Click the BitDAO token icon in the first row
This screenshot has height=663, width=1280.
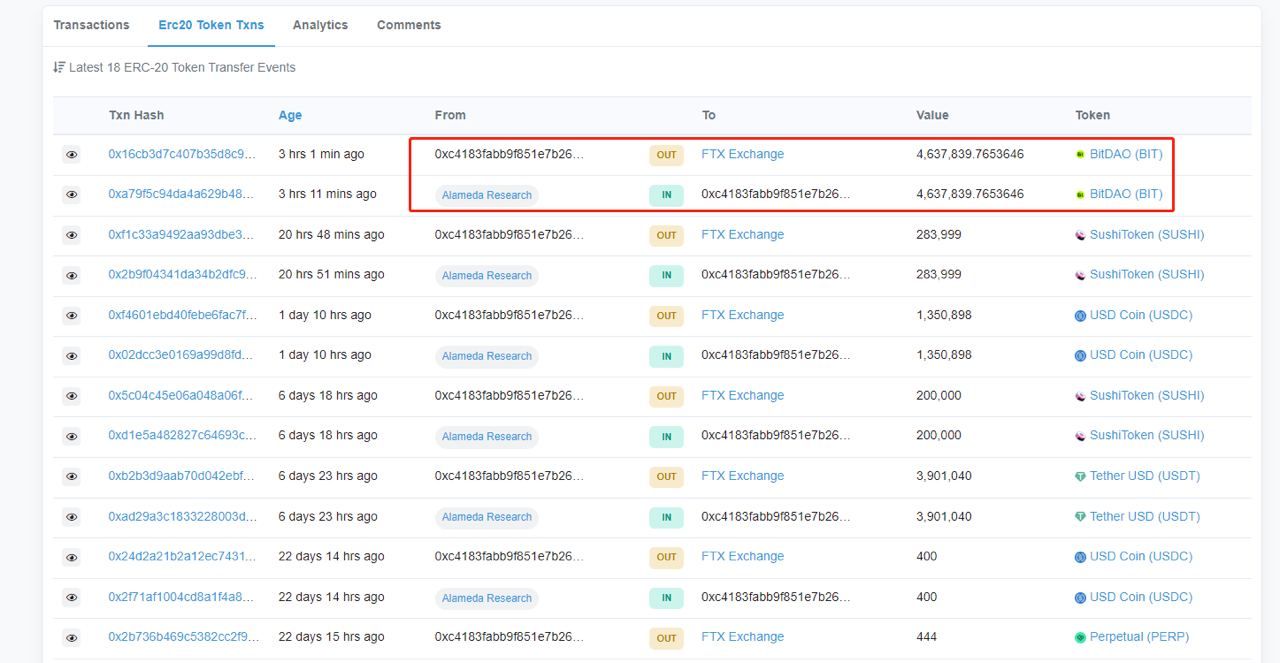[x=1080, y=155]
